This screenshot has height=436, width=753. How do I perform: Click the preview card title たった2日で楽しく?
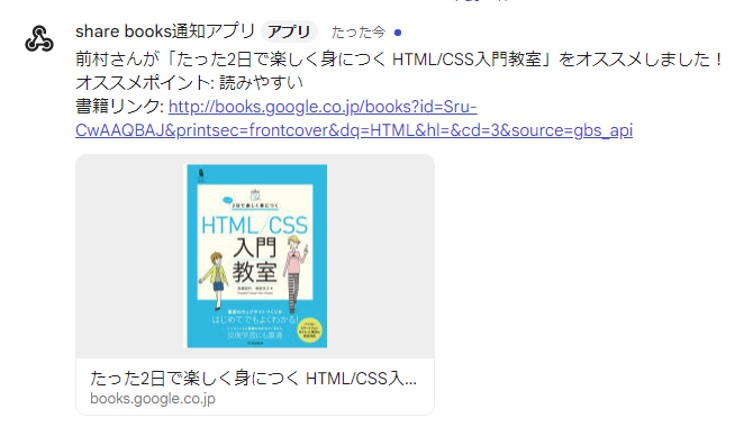coord(253,378)
